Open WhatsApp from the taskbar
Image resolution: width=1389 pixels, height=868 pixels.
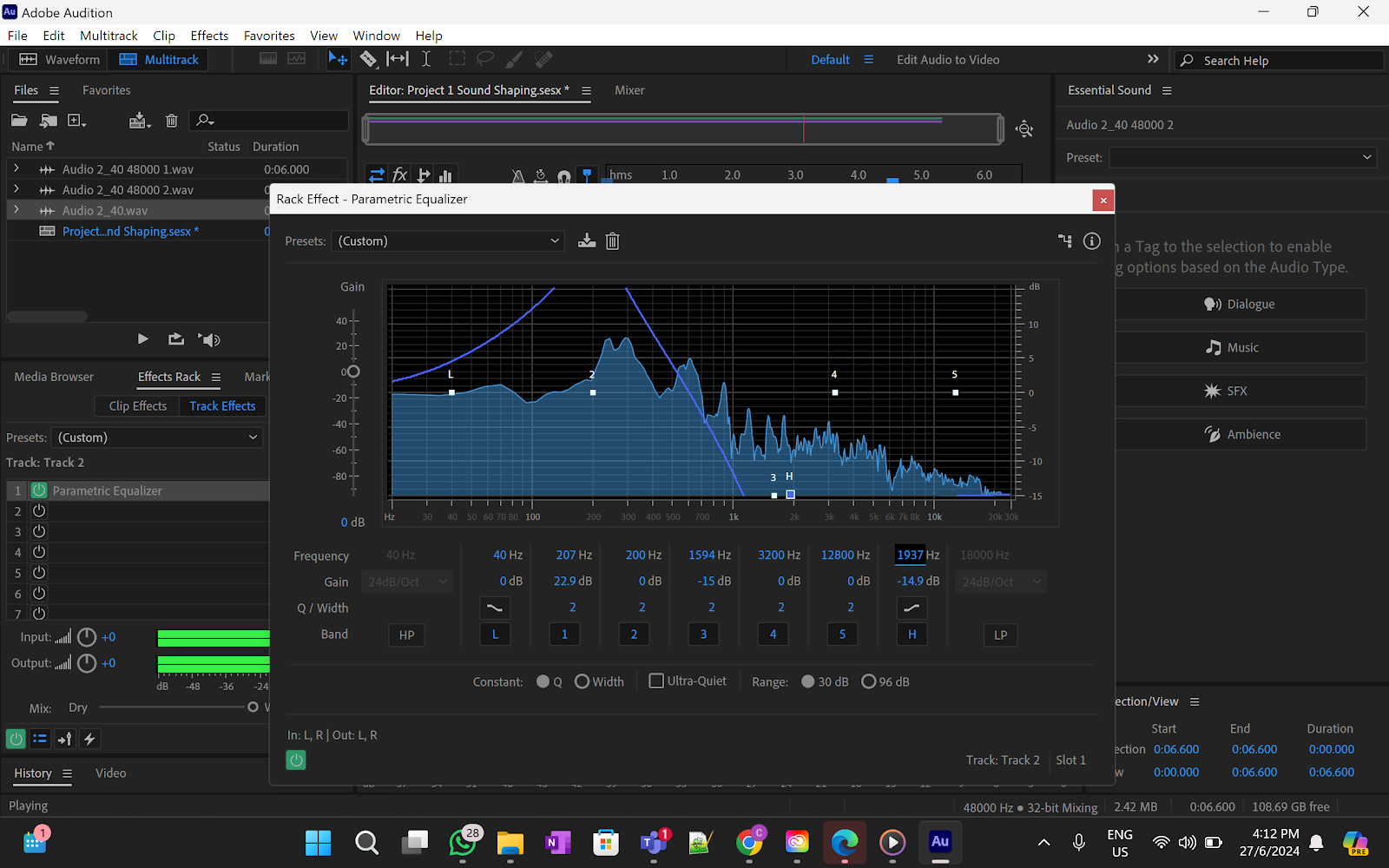point(464,842)
